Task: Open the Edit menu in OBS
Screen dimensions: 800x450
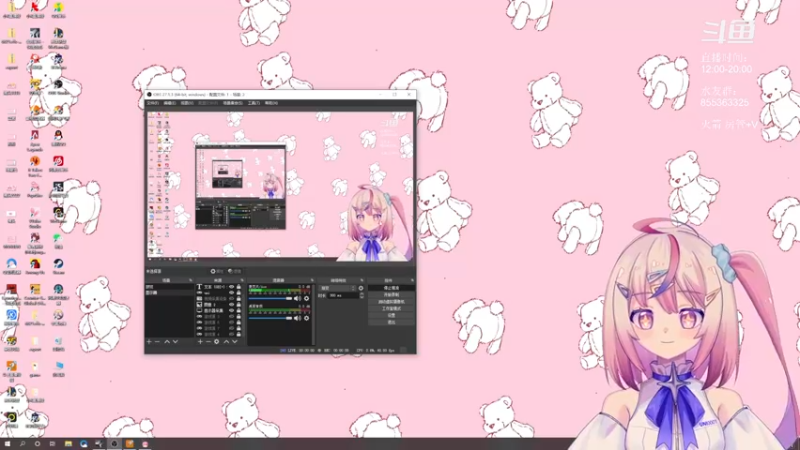Action: [170, 103]
